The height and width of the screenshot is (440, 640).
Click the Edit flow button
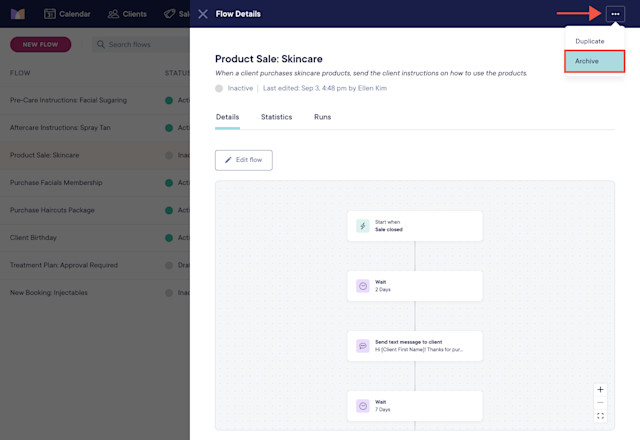[244, 160]
